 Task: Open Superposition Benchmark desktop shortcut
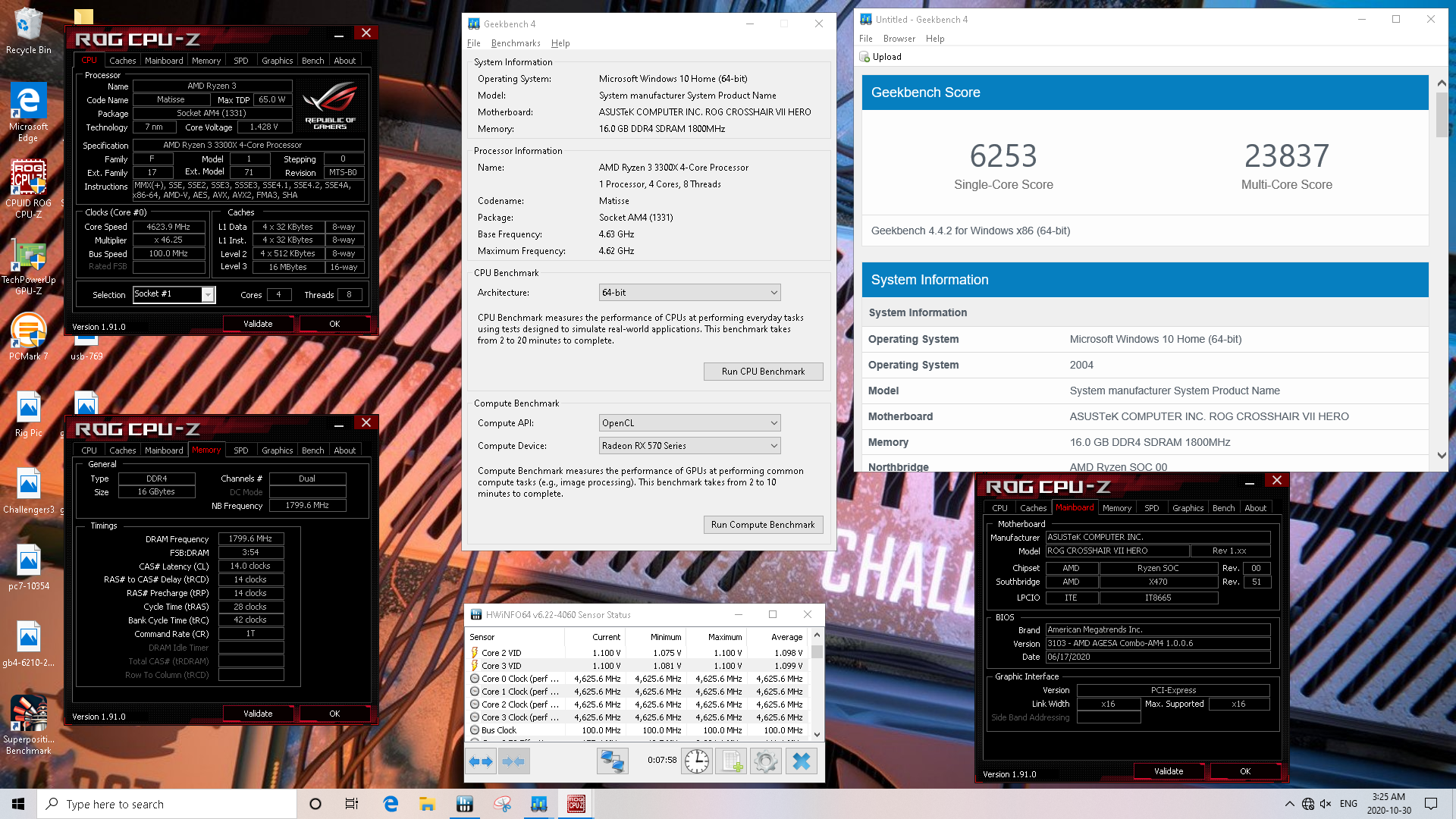28,726
